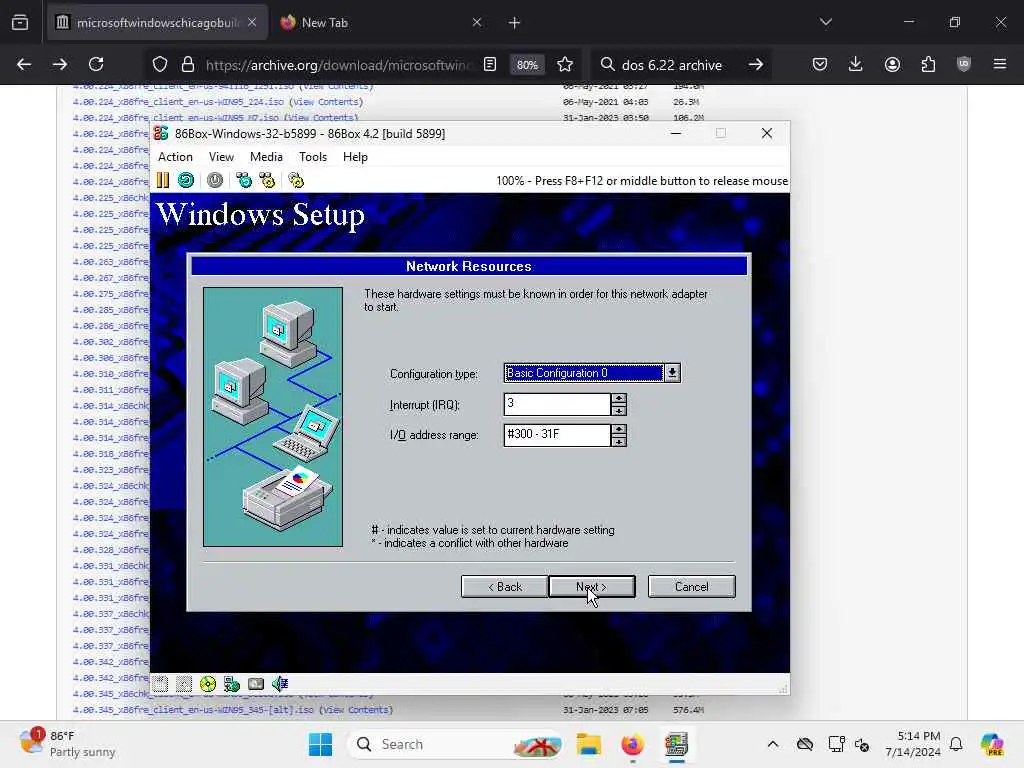Click the tracking protection shield icon

160,65
